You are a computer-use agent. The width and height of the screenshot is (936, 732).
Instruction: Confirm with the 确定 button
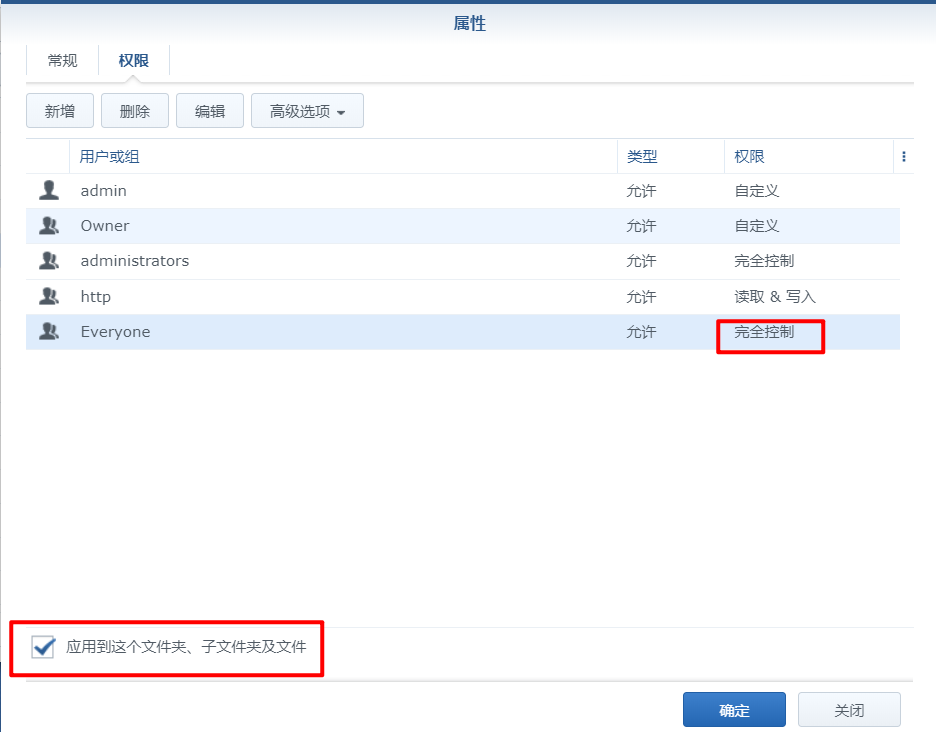734,710
